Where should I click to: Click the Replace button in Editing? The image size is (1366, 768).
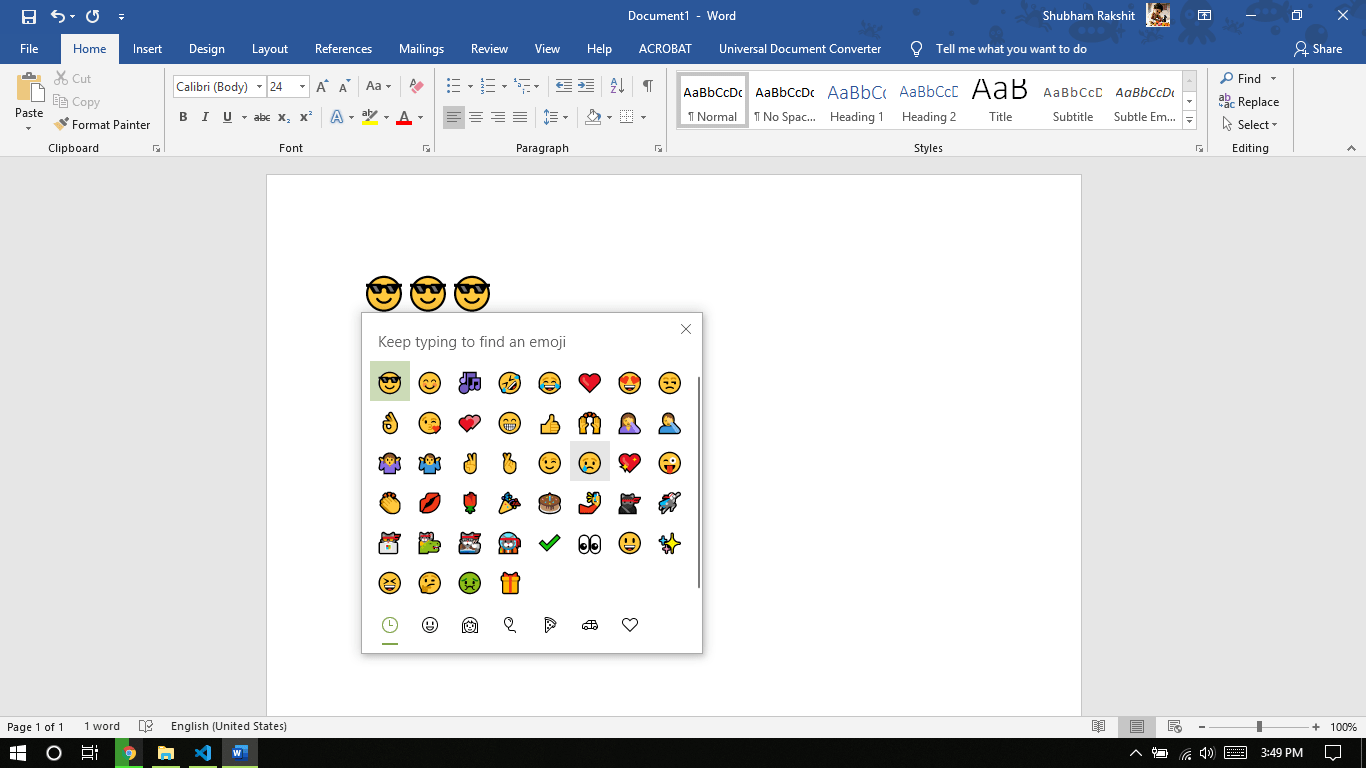(1250, 101)
